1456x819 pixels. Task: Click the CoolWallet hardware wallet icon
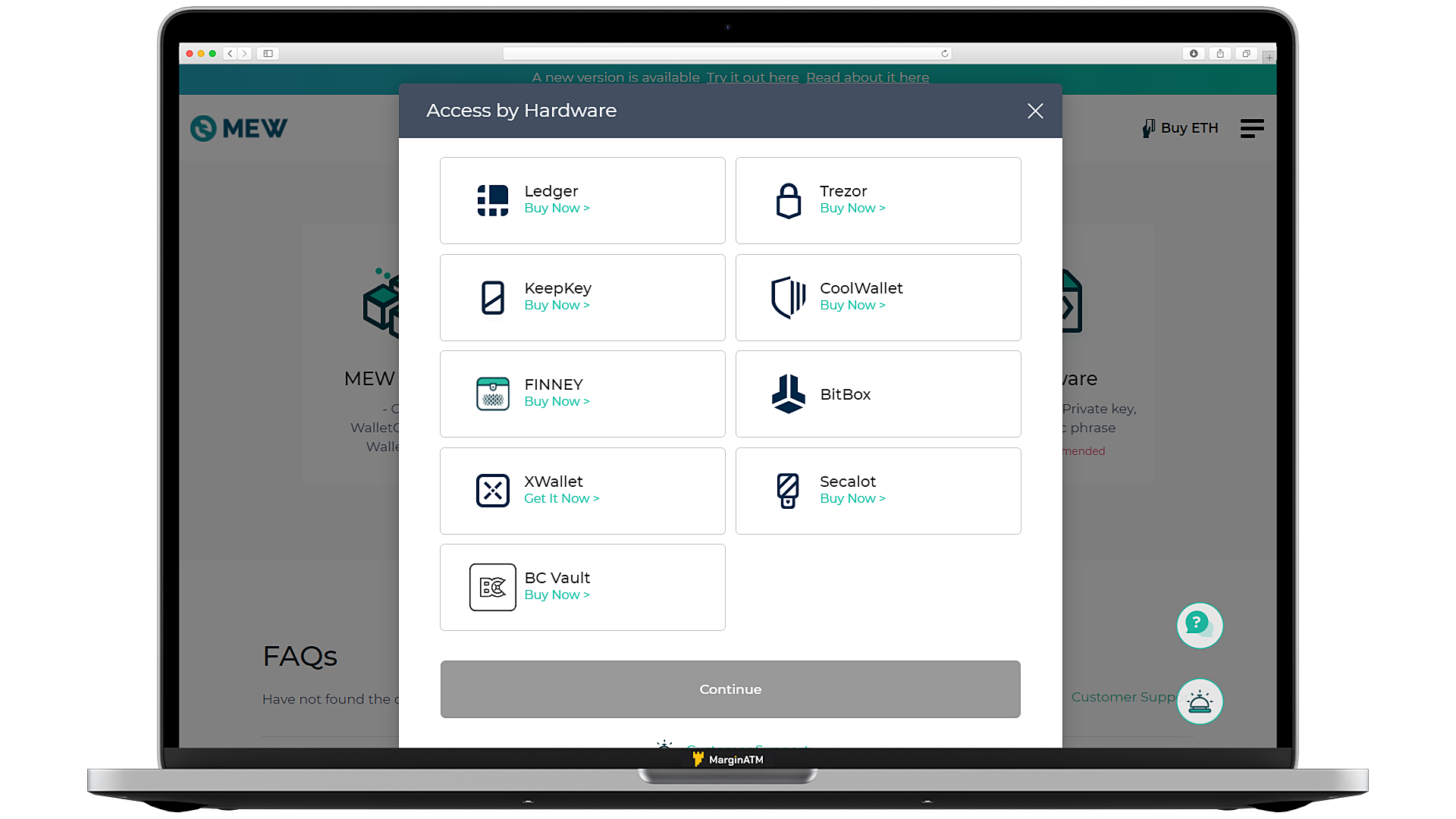coord(789,297)
